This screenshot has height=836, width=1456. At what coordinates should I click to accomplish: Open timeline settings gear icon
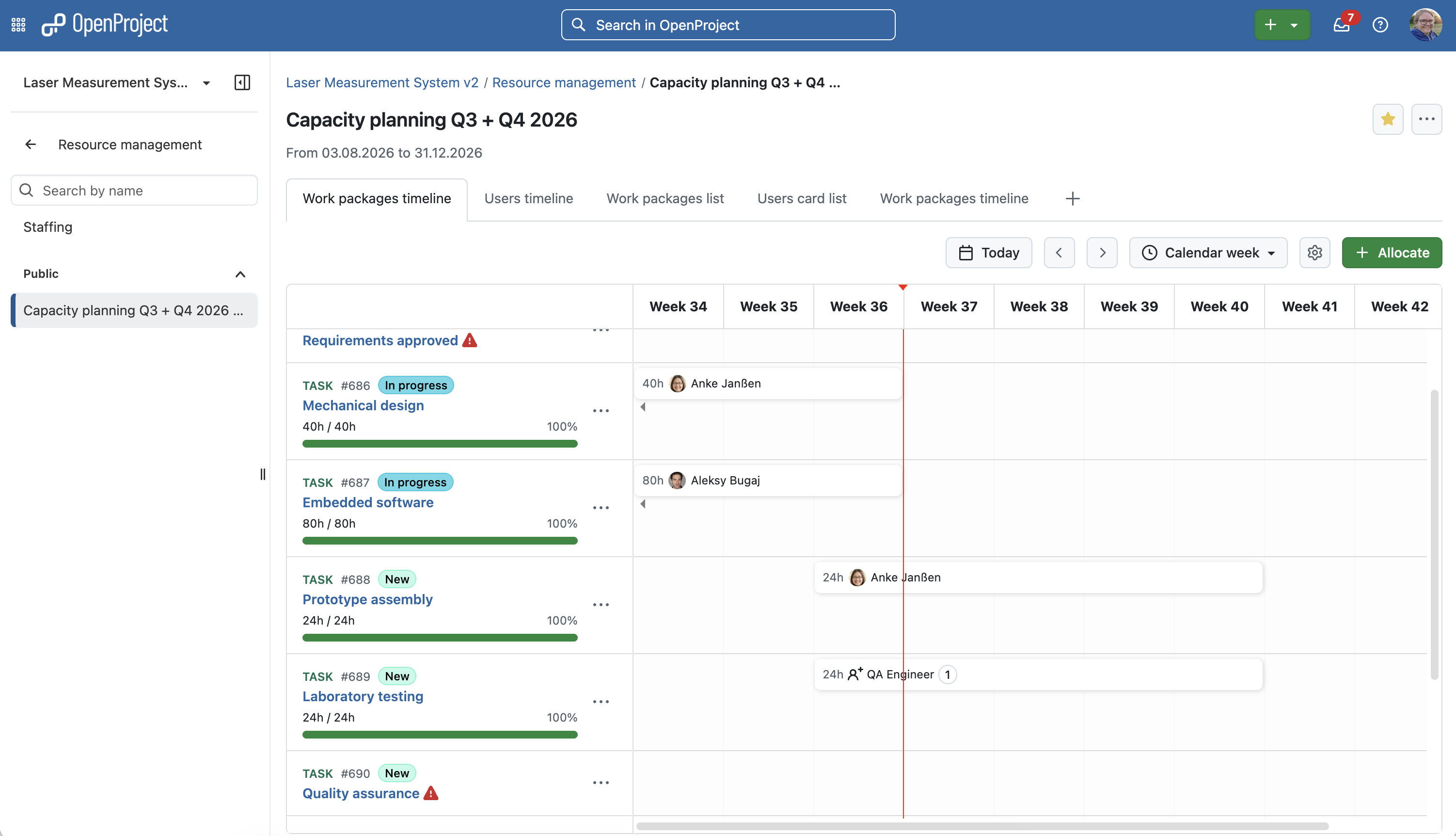(1315, 253)
